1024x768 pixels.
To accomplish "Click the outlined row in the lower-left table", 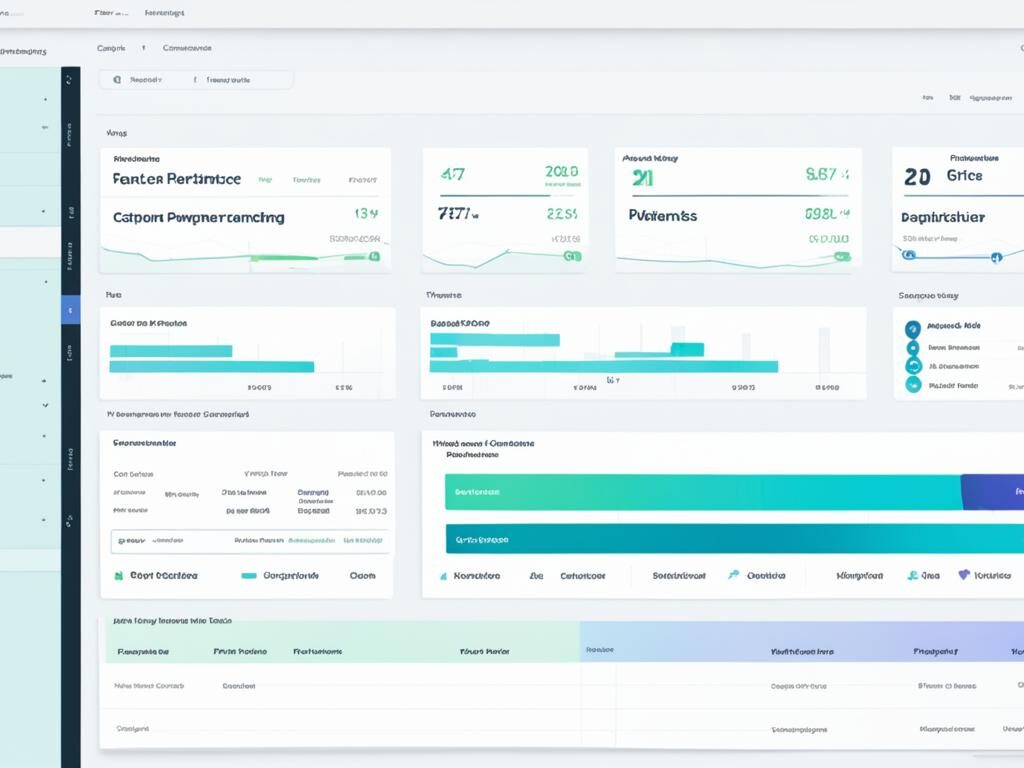I will [249, 541].
